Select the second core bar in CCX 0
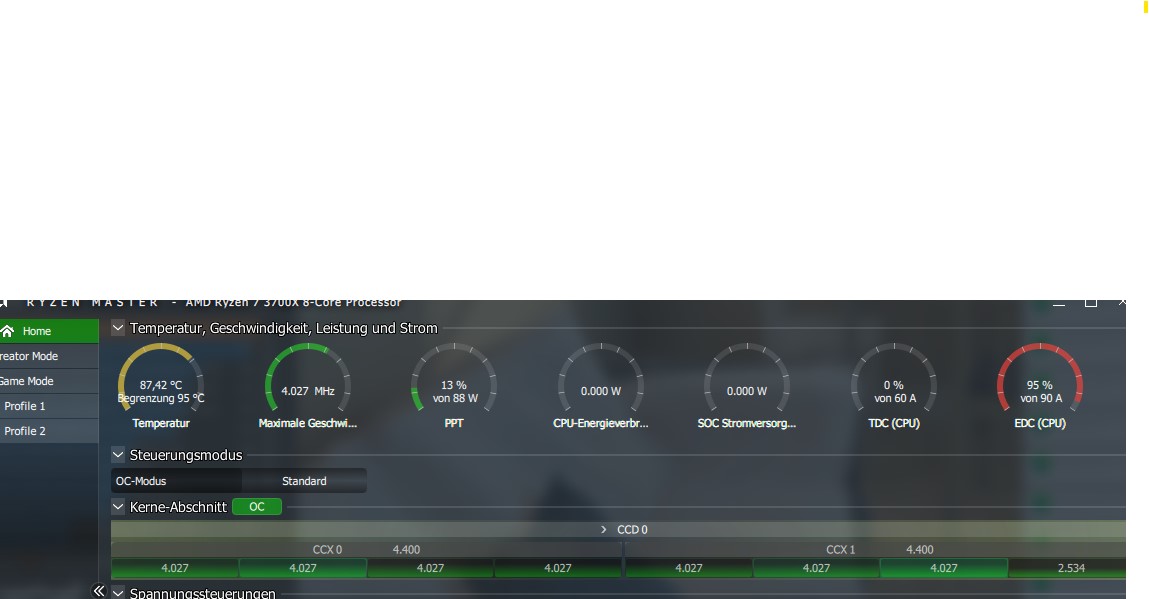The width and height of the screenshot is (1149, 599). click(303, 568)
